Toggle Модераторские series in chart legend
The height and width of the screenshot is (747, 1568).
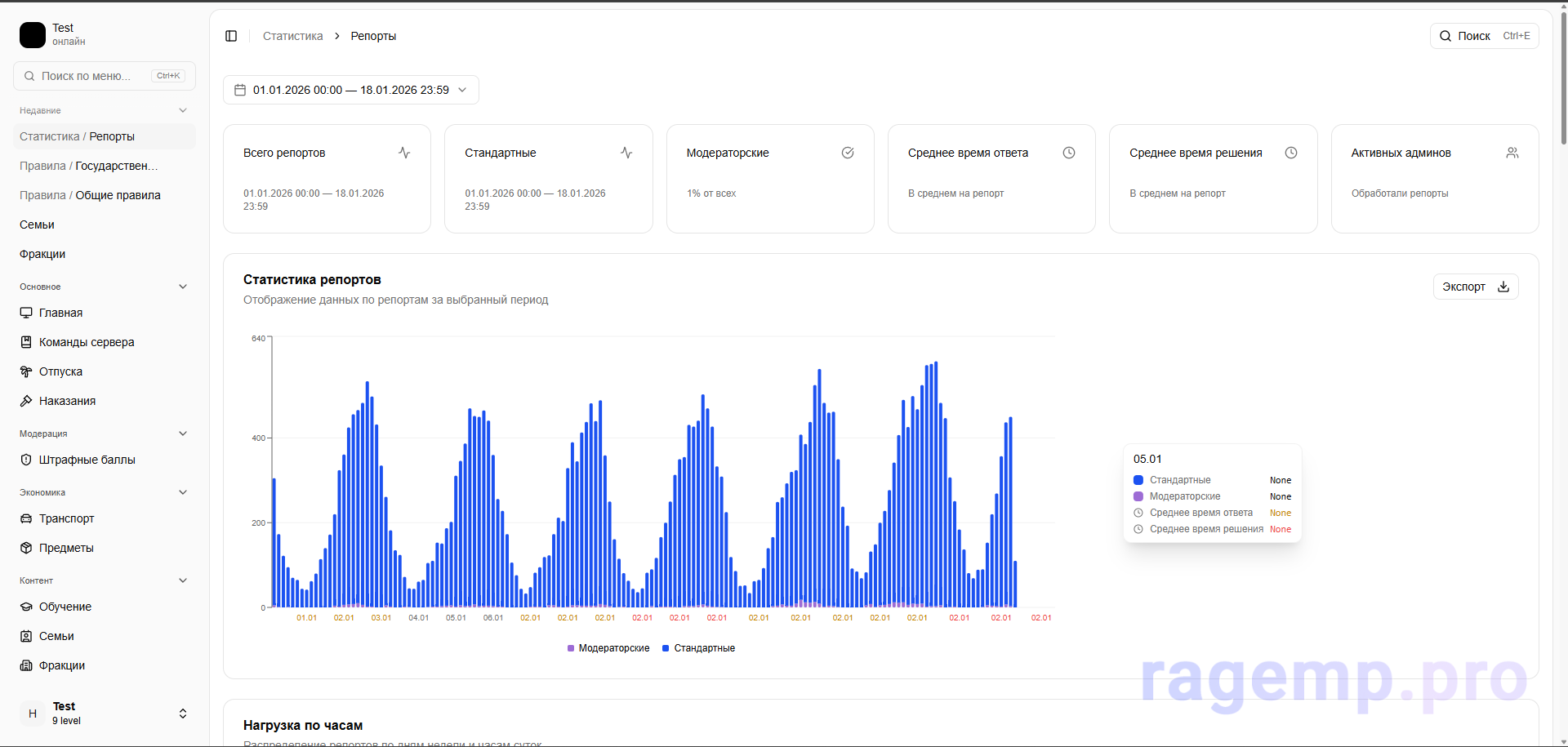[608, 648]
